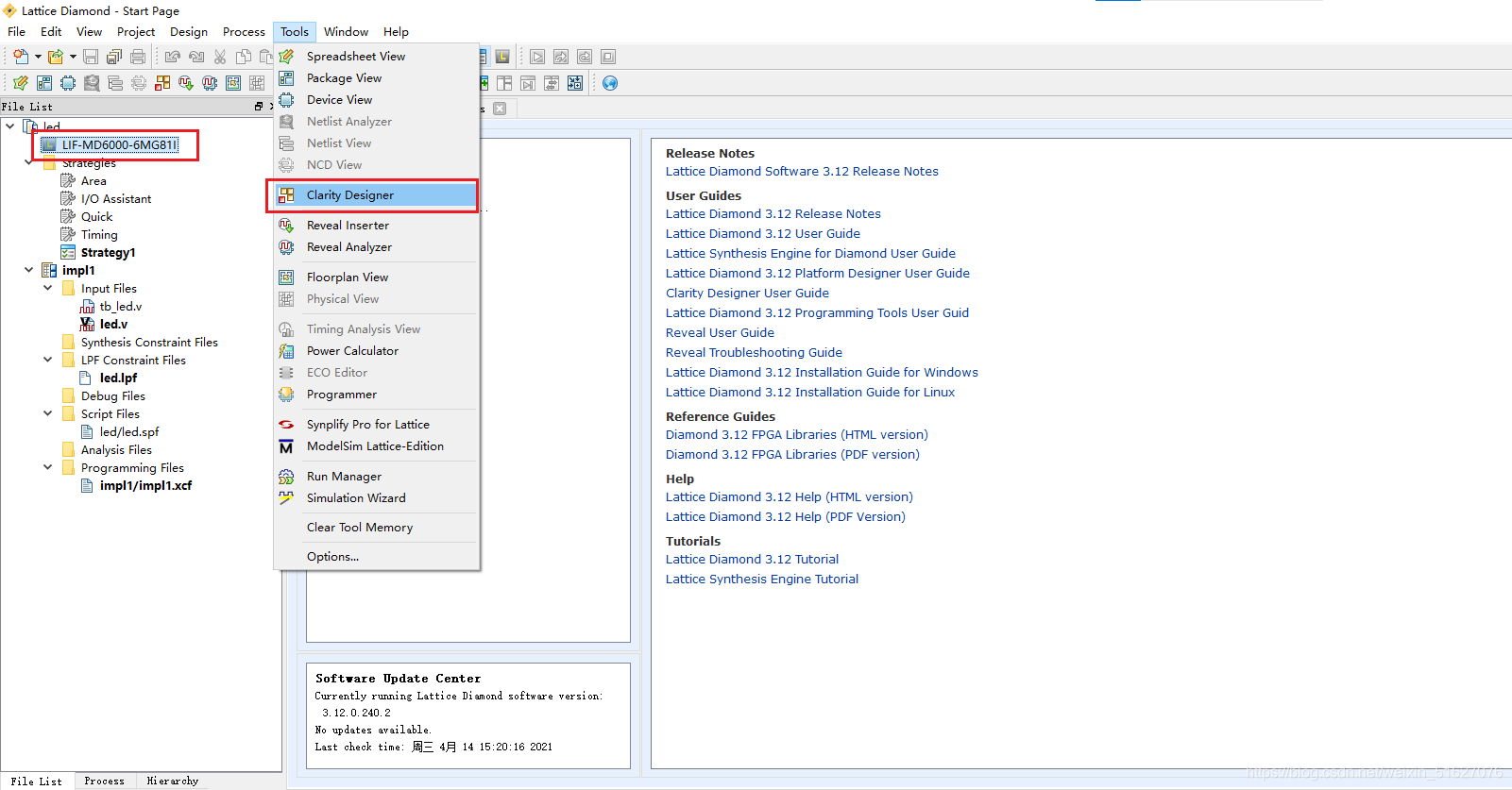Collapse the led project tree node
The width and height of the screenshot is (1512, 790).
click(10, 126)
